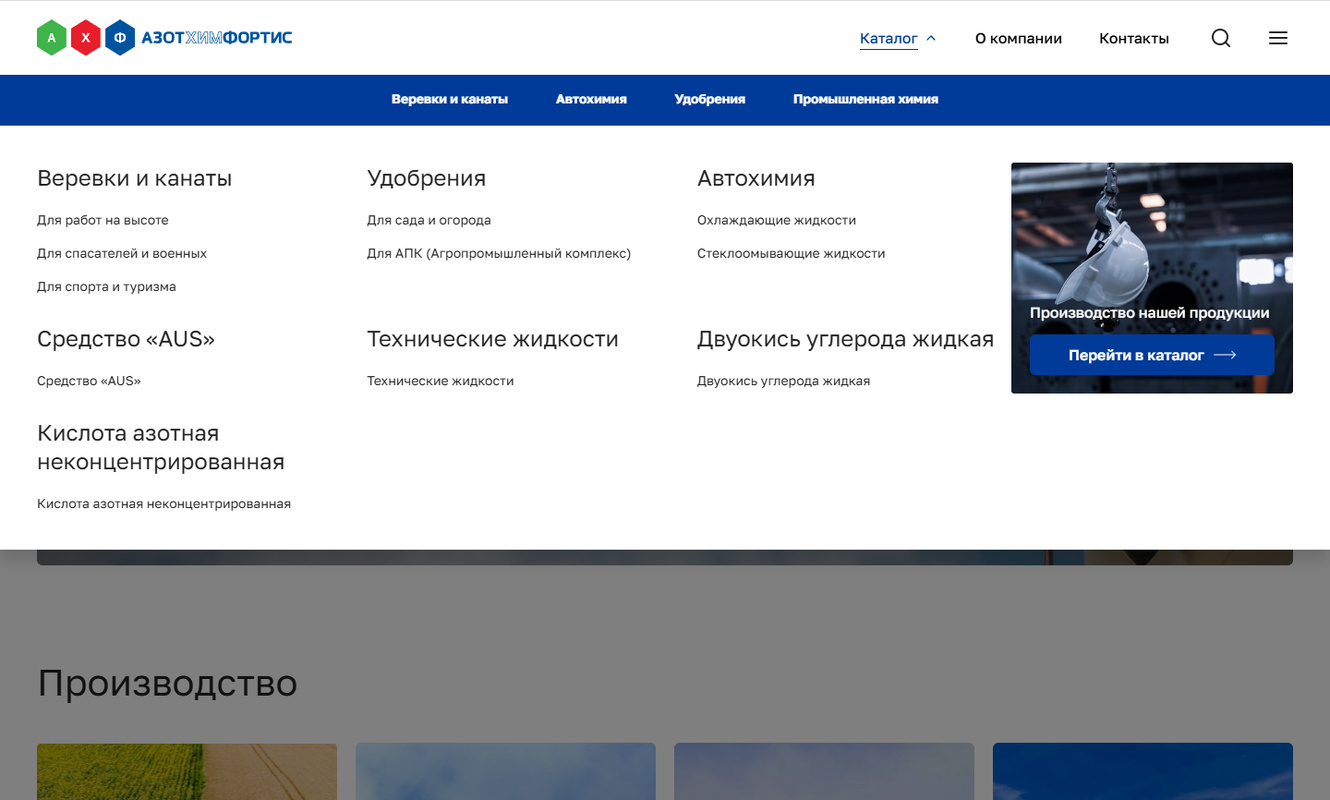Open the Технические жидкости heading
This screenshot has width=1330, height=800.
pyautogui.click(x=493, y=339)
